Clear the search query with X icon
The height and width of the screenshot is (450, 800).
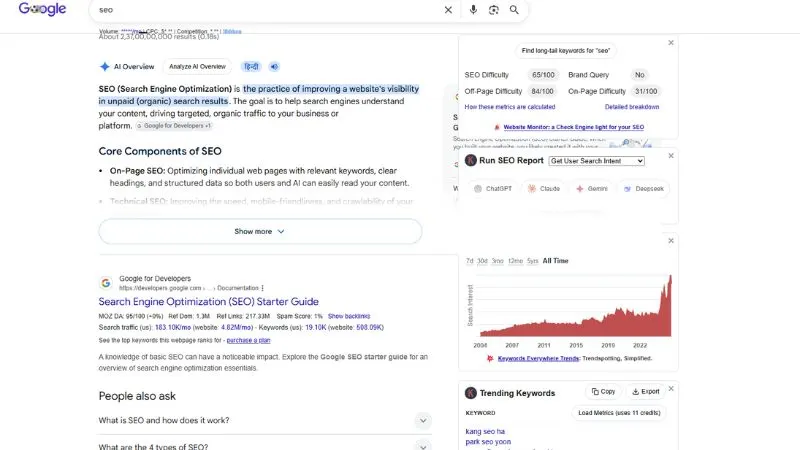pyautogui.click(x=448, y=10)
